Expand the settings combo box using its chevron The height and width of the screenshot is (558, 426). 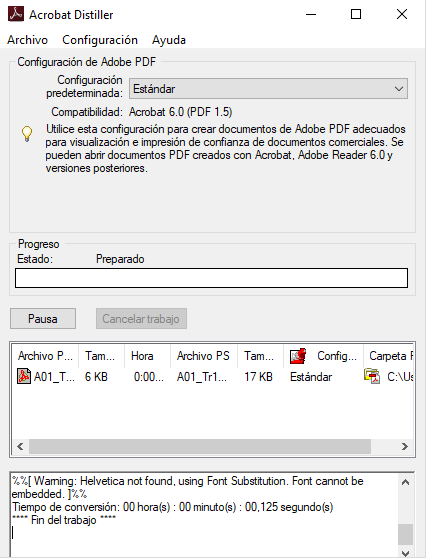399,89
